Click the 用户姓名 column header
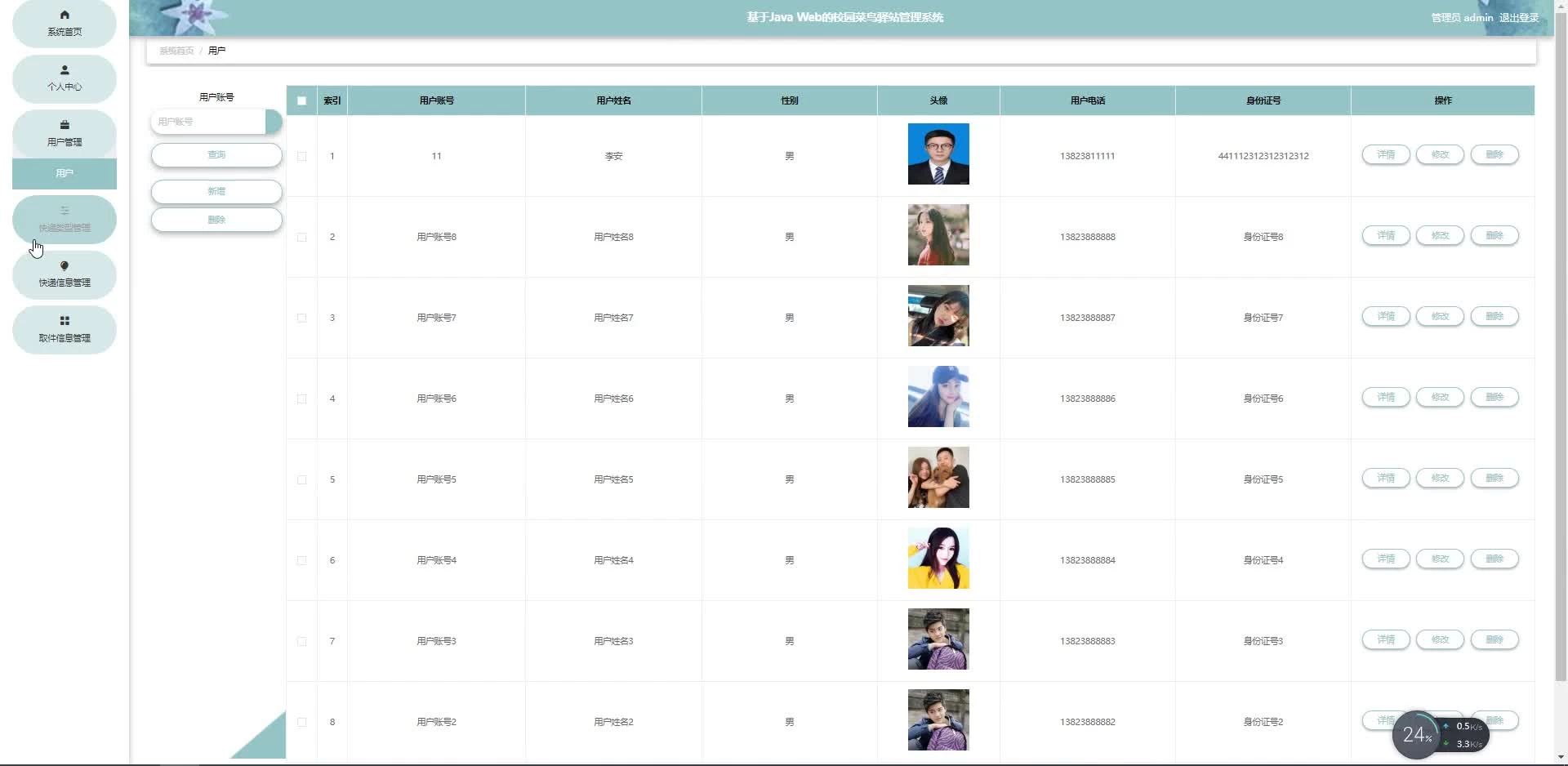 613,100
